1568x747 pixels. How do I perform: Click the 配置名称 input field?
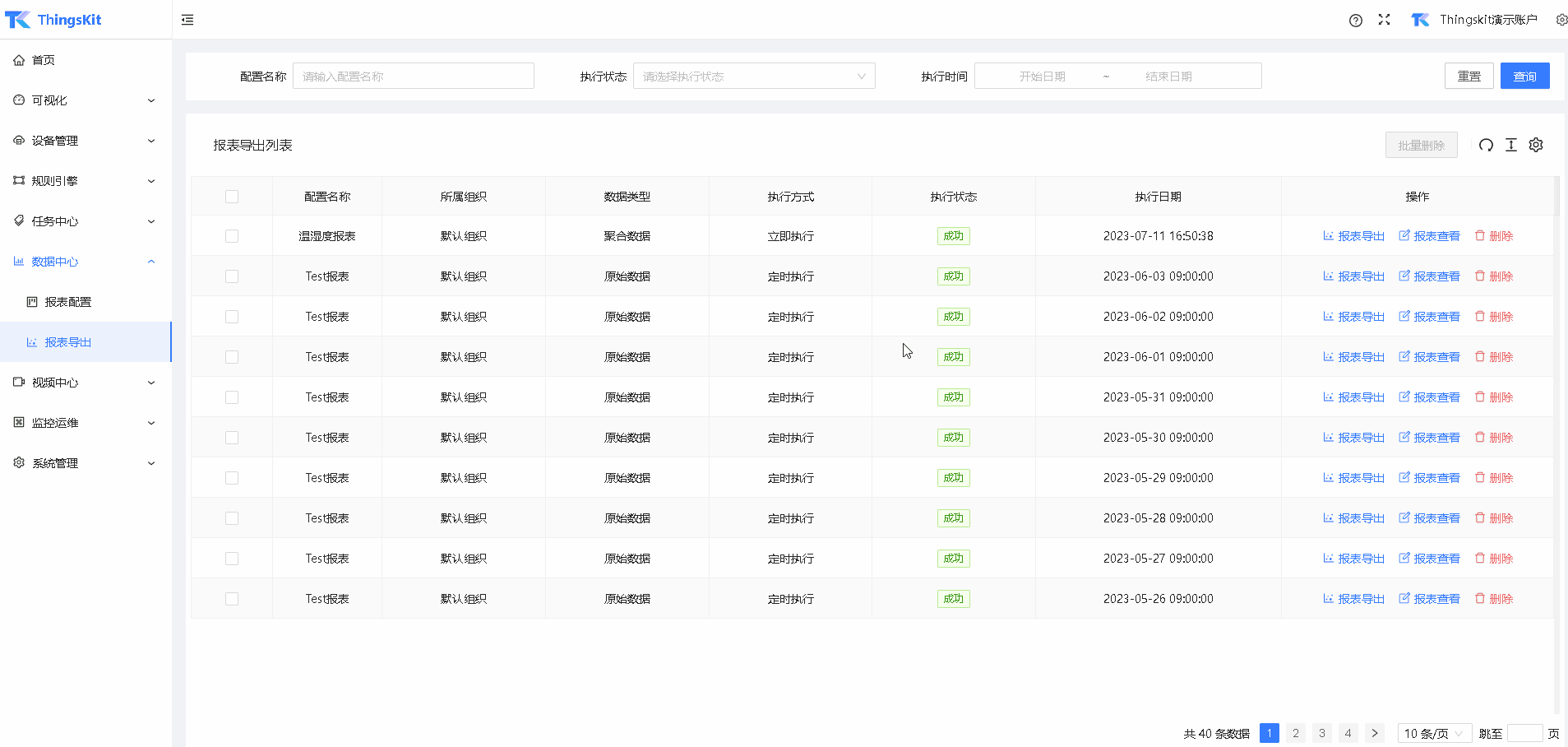click(x=413, y=77)
